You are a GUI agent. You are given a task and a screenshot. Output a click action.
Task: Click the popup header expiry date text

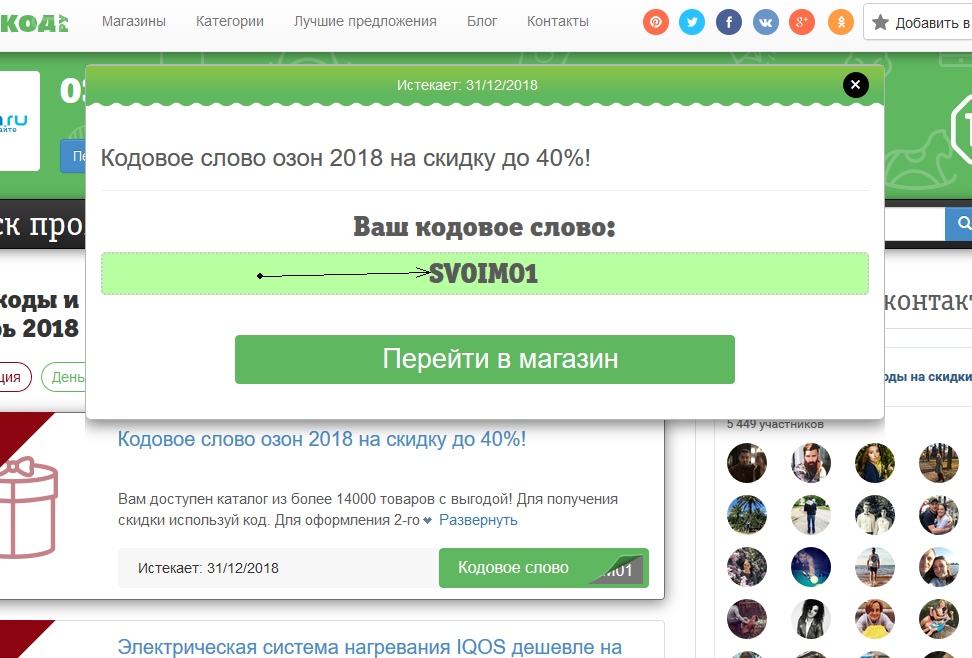[467, 85]
